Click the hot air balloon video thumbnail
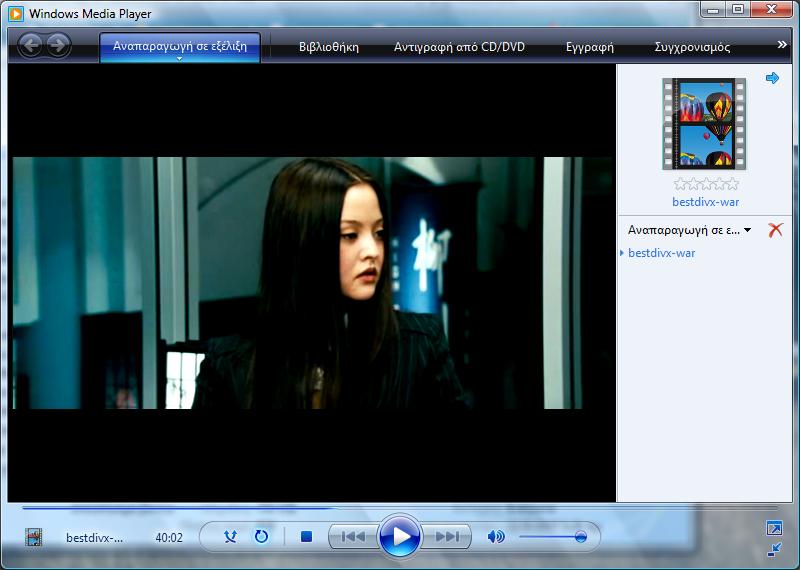 click(x=704, y=124)
